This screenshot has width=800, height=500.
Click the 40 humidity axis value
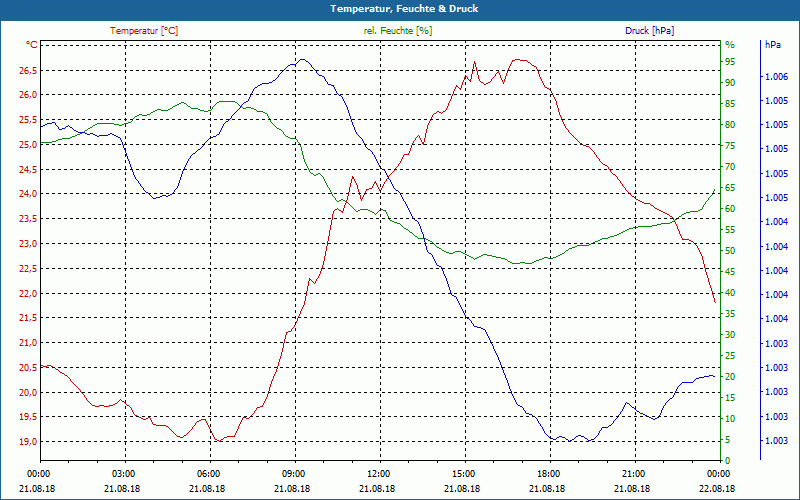pos(730,293)
